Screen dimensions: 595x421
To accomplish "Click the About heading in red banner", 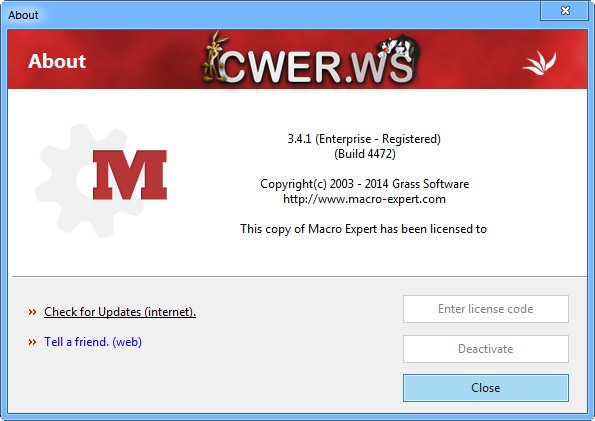I will coord(57,61).
